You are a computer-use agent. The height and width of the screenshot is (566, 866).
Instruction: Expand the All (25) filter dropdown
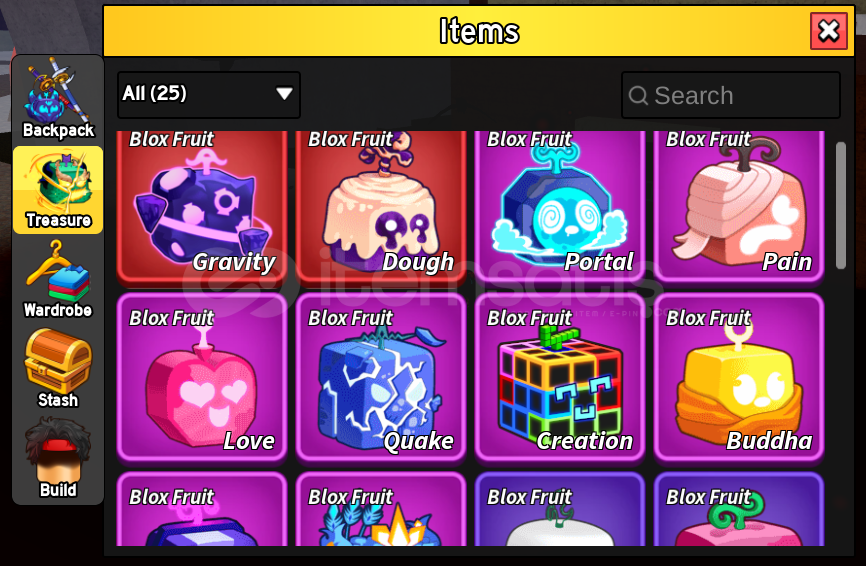[x=209, y=94]
